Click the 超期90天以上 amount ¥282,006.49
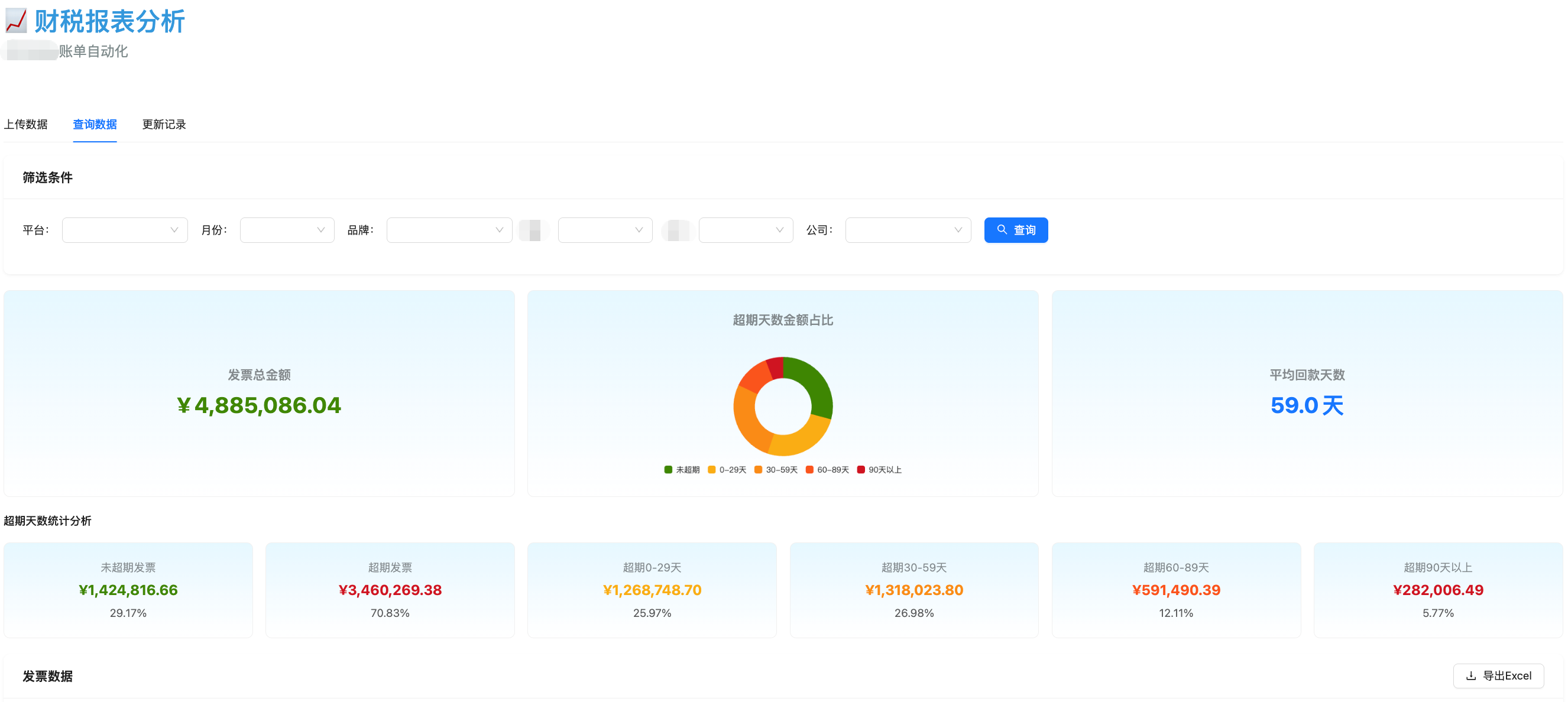 pyautogui.click(x=1439, y=590)
